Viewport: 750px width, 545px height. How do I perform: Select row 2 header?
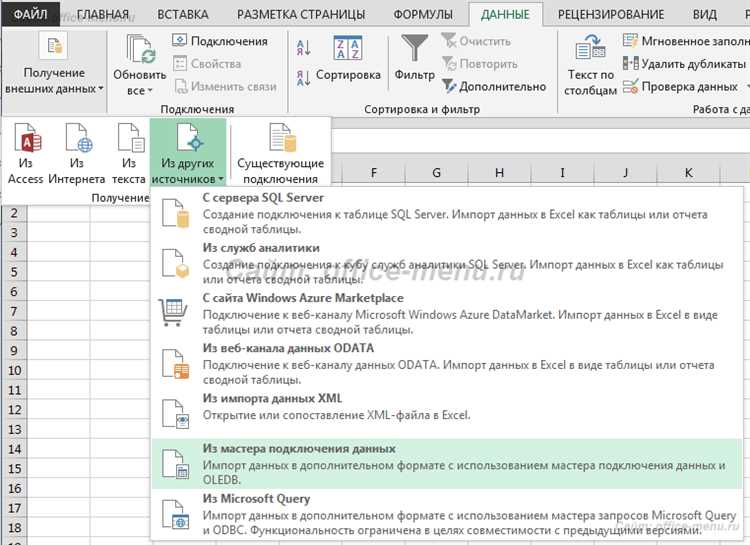(14, 213)
